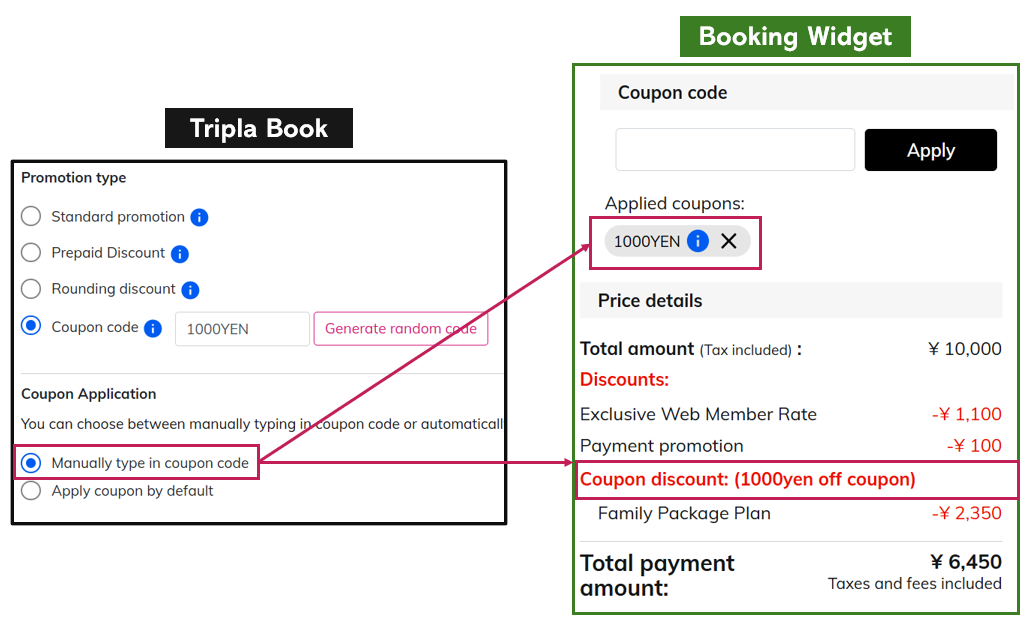
Task: Remove the applied 1000YEN coupon
Action: click(x=729, y=241)
